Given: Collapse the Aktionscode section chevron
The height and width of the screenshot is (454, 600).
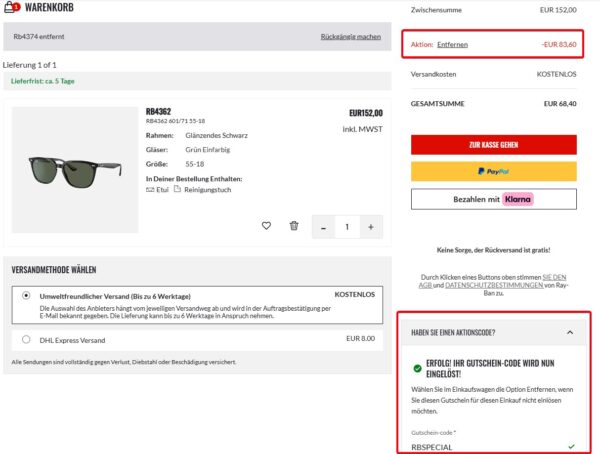Looking at the screenshot, I should (570, 332).
